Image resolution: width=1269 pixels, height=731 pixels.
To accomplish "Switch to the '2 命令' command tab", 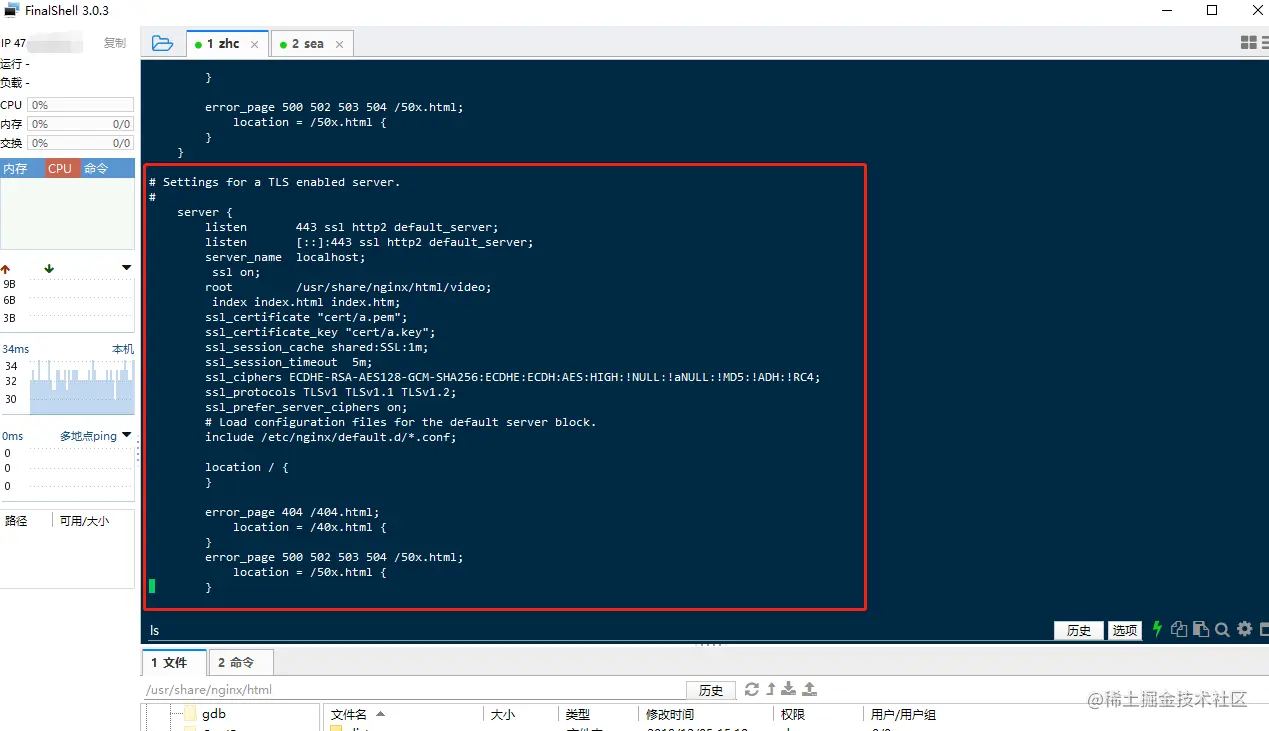I will click(241, 662).
